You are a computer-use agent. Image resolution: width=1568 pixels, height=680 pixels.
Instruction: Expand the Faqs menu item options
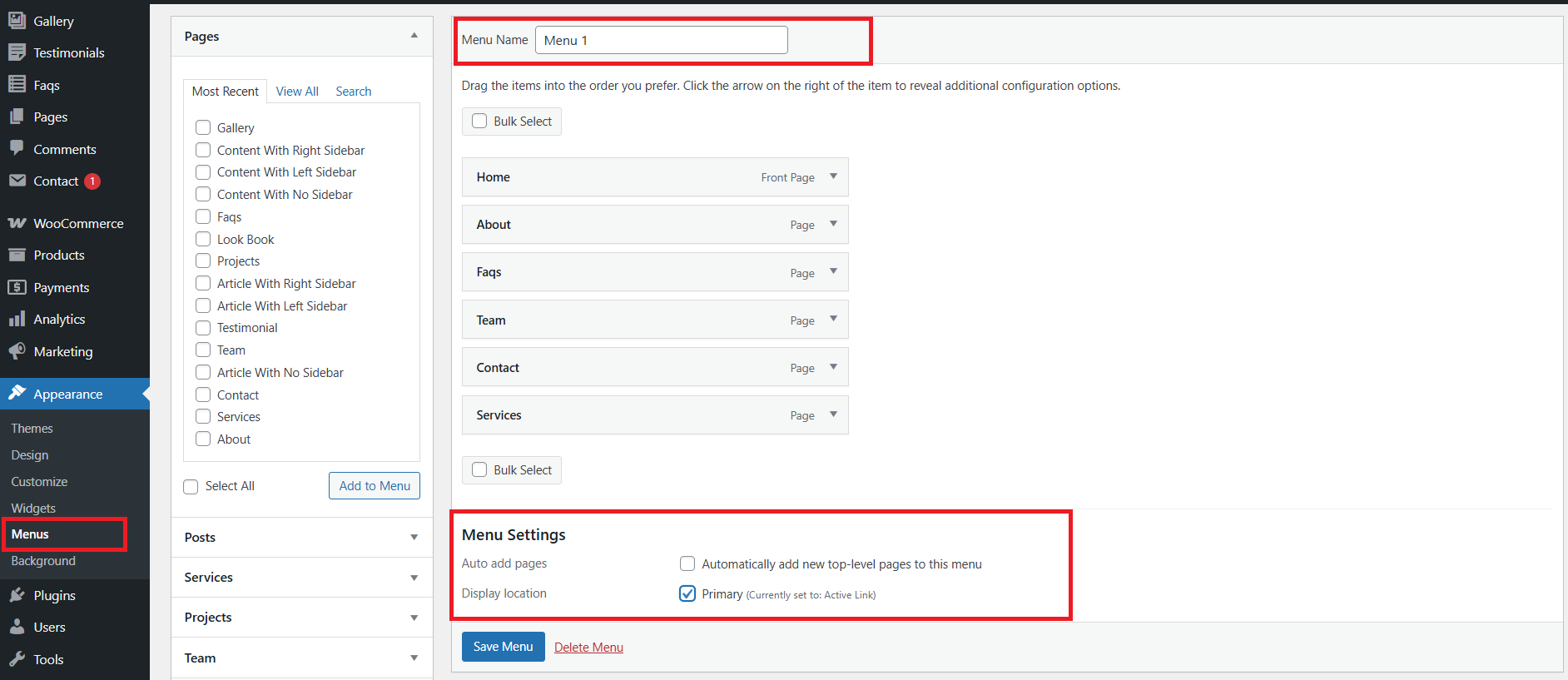coord(833,271)
